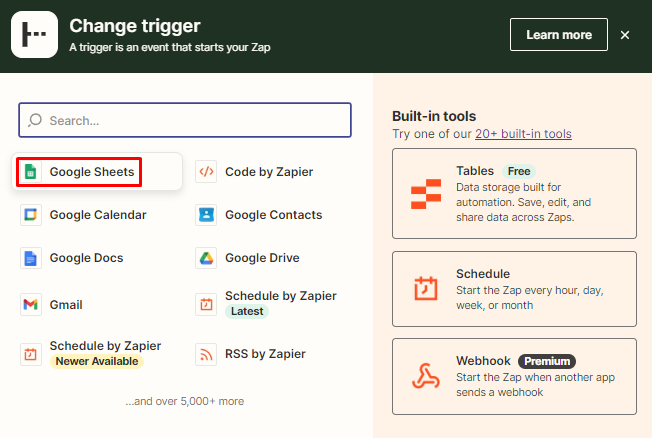
Task: Click the Built-in tools heading
Action: click(434, 116)
